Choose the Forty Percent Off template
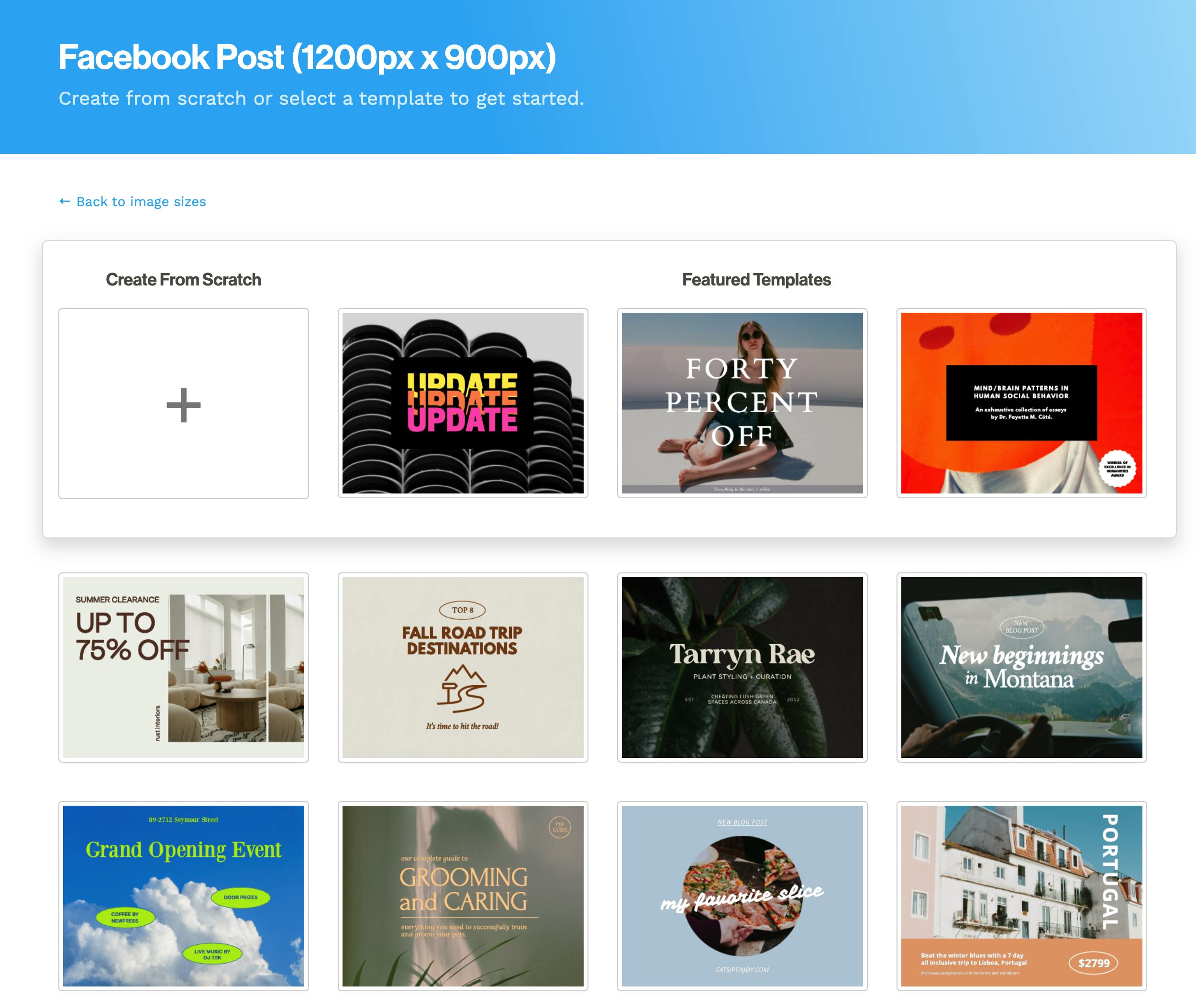1196x1008 pixels. pyautogui.click(x=742, y=403)
